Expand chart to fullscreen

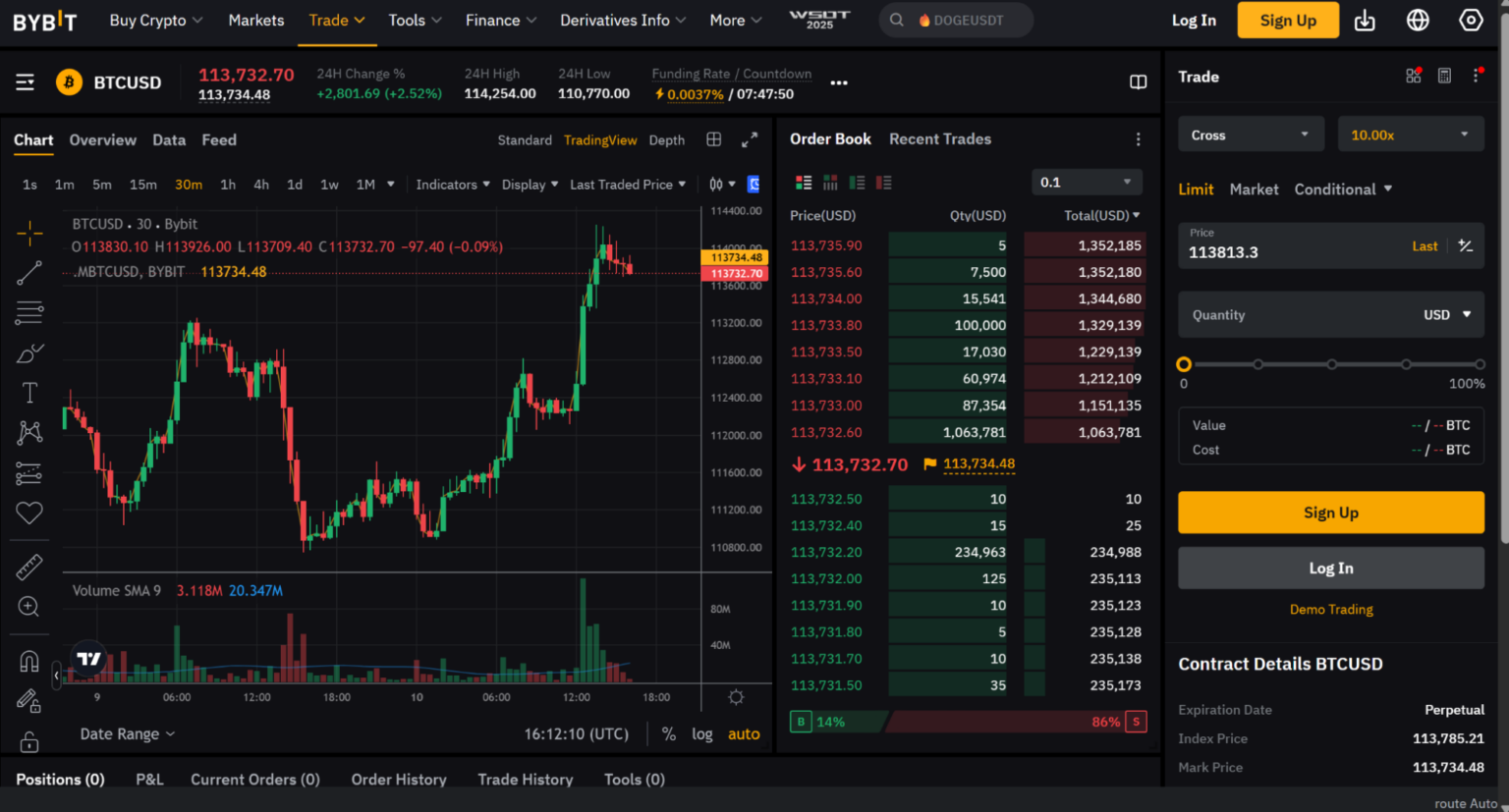750,140
